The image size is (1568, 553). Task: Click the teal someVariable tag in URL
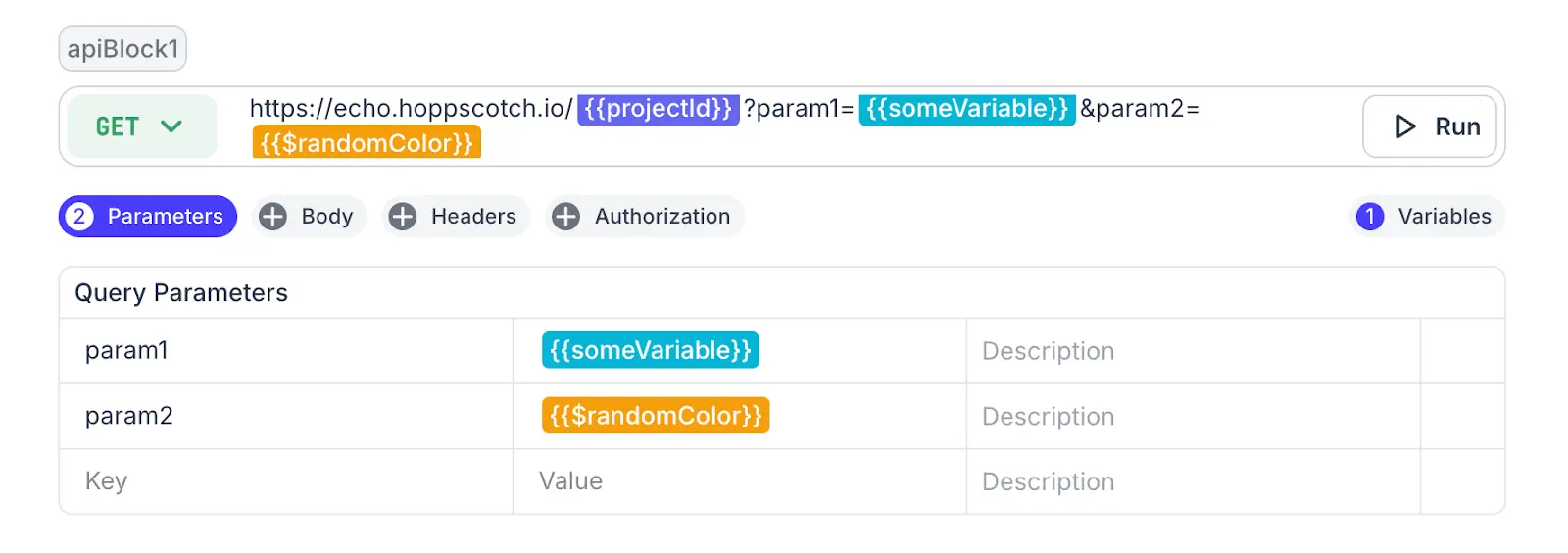click(966, 109)
